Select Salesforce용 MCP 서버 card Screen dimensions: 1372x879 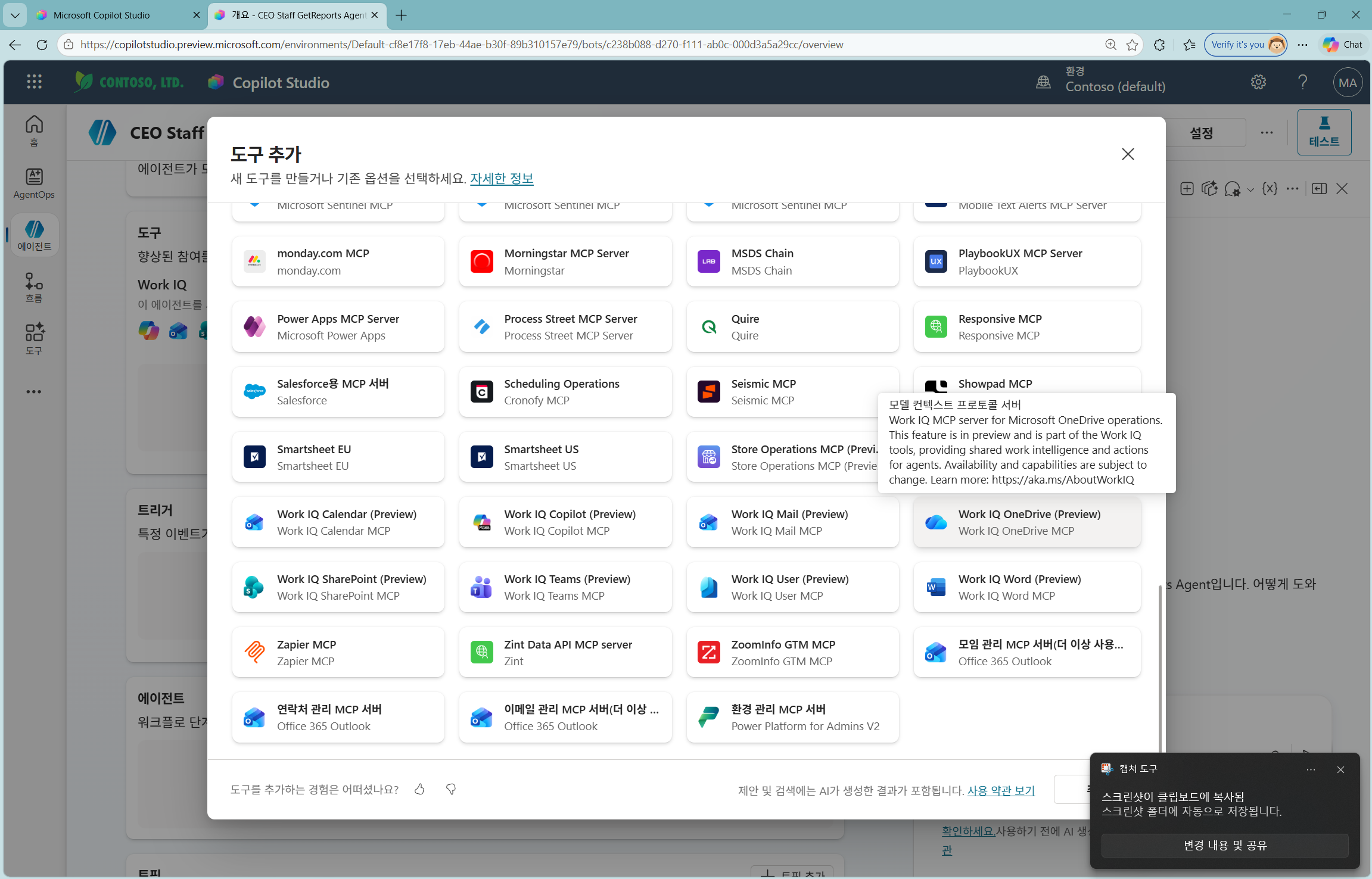[338, 392]
